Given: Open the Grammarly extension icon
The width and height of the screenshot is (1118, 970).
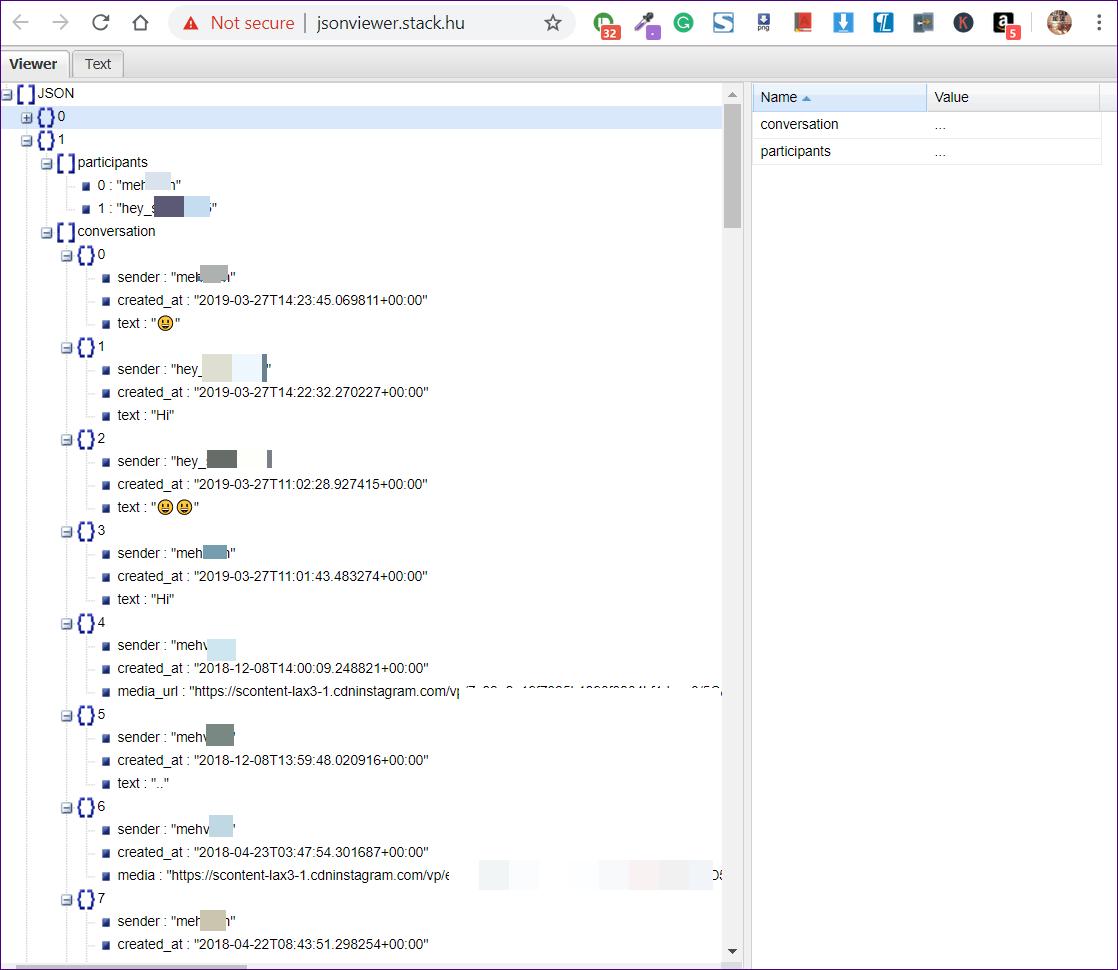Looking at the screenshot, I should (683, 22).
